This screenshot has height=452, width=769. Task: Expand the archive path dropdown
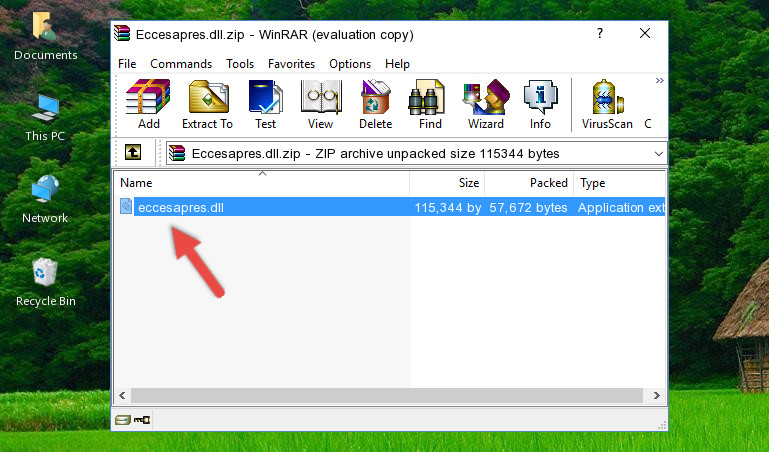pyautogui.click(x=659, y=154)
